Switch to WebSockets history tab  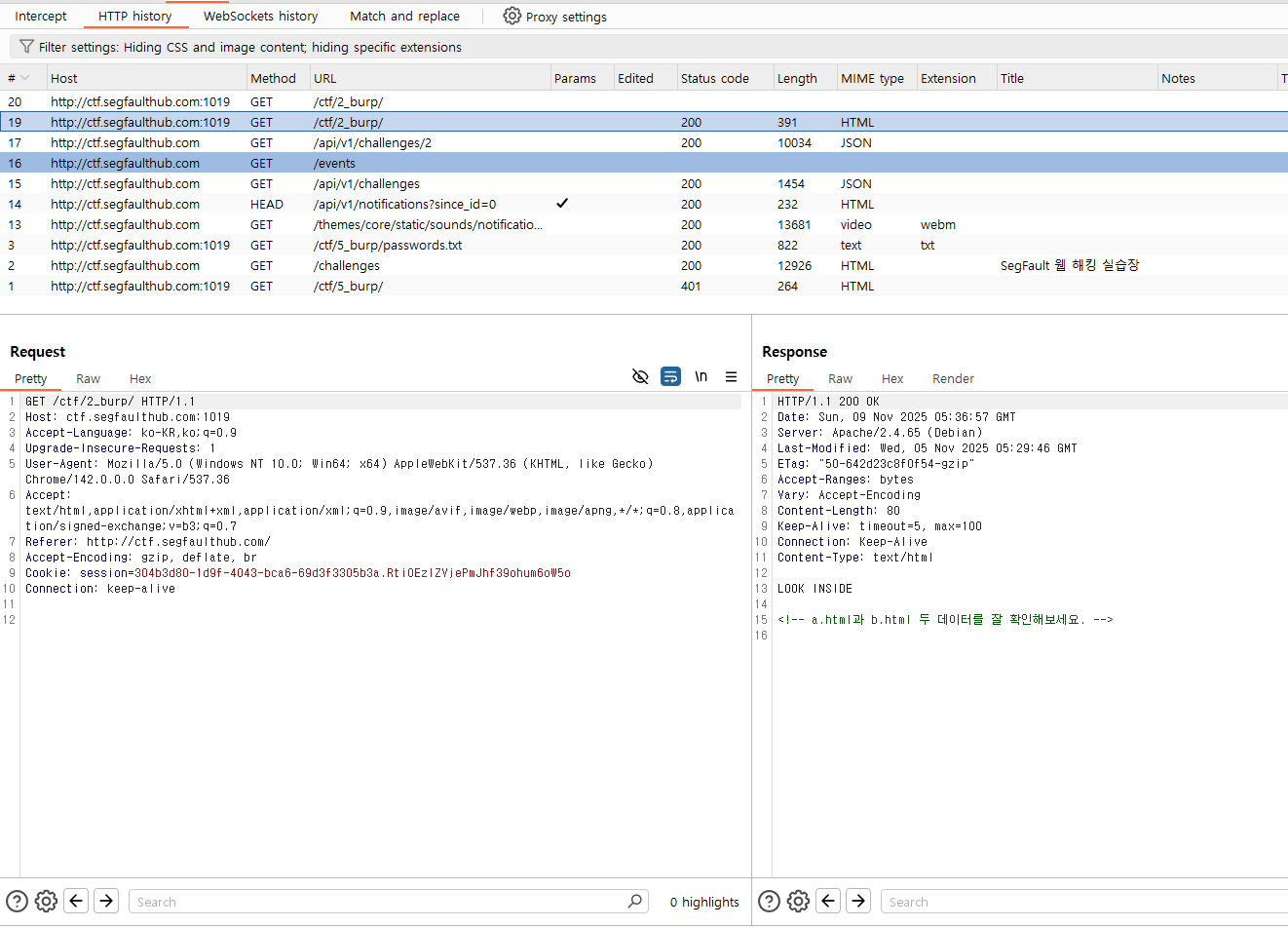(x=260, y=17)
